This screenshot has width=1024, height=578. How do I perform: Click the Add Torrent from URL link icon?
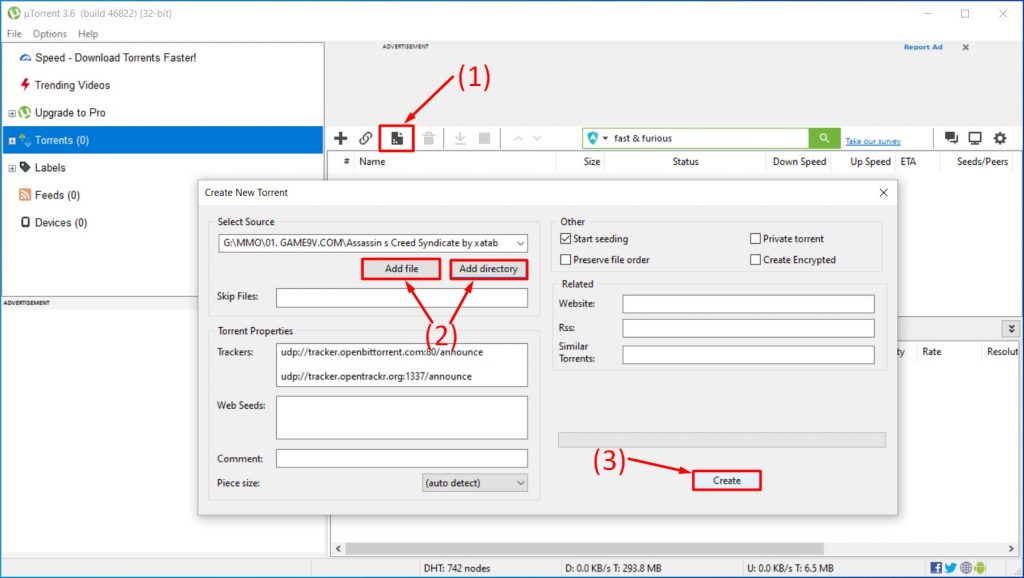click(x=365, y=138)
